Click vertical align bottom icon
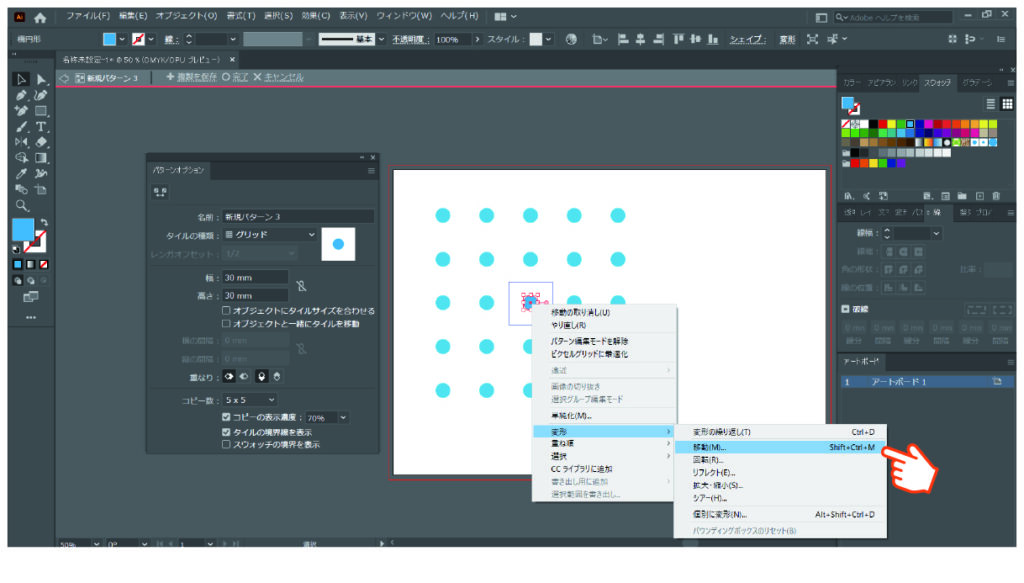This screenshot has width=1024, height=583. (713, 39)
